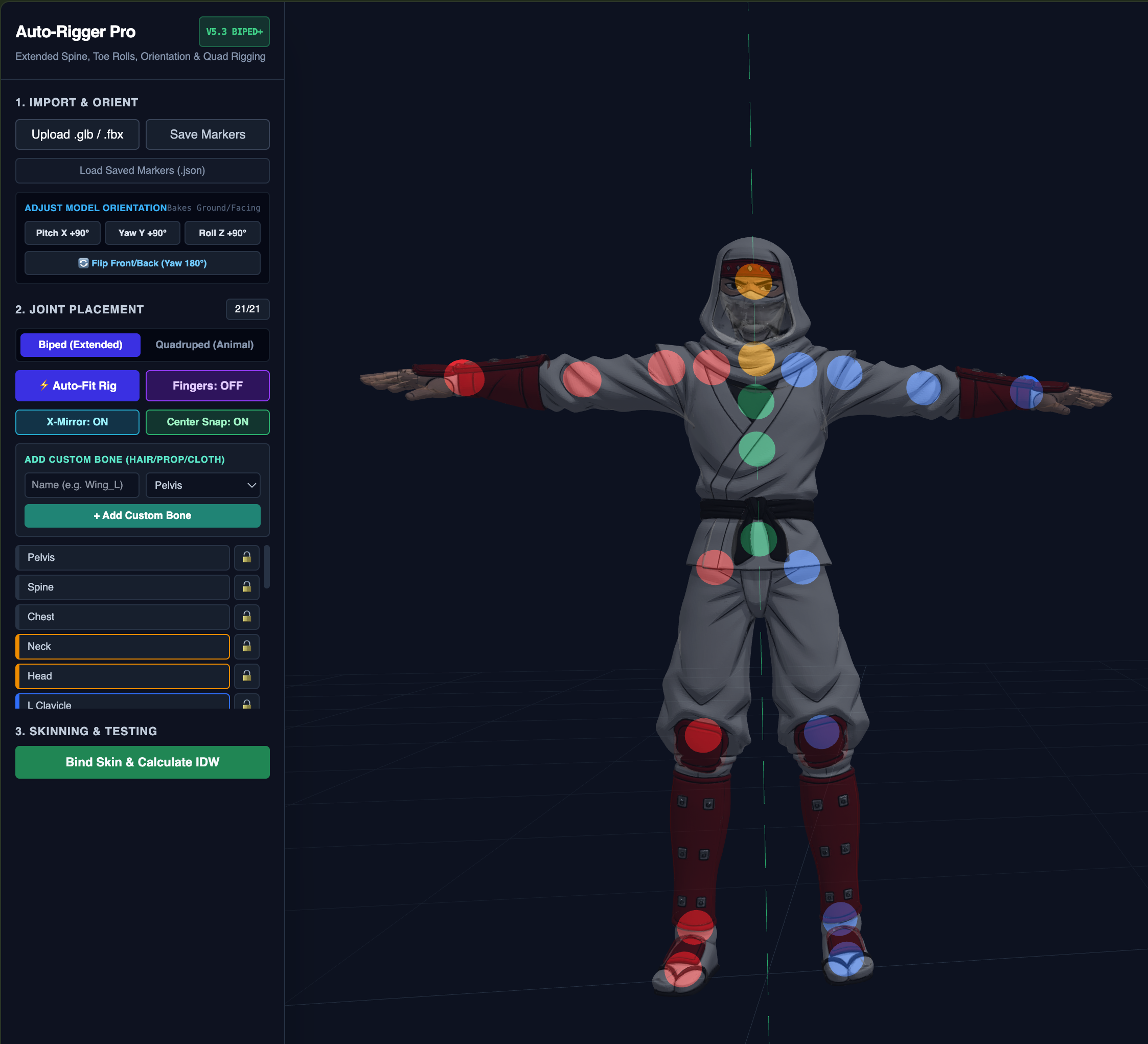Select Neck in the joint list

(x=123, y=646)
